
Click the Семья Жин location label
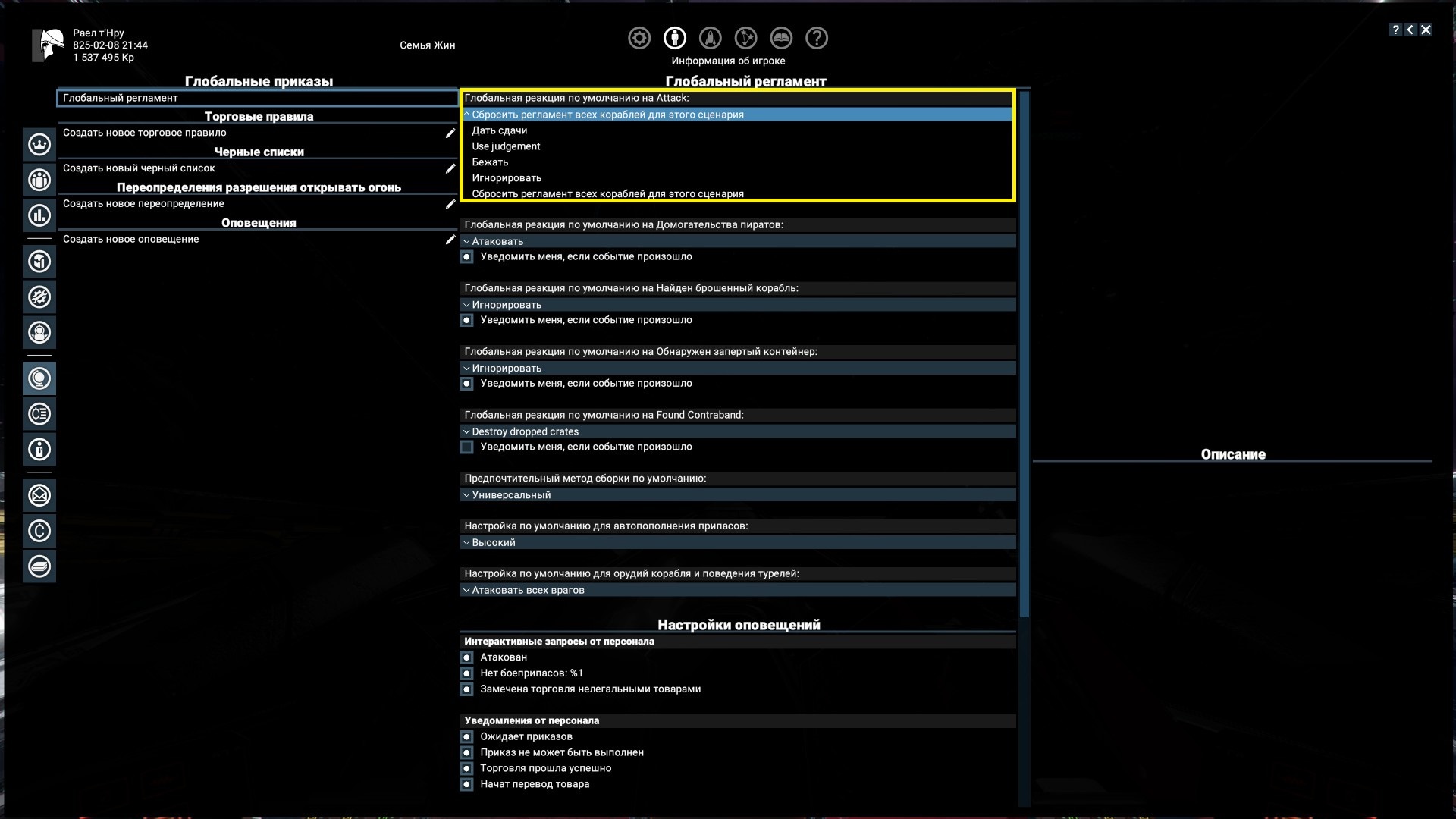pos(428,45)
